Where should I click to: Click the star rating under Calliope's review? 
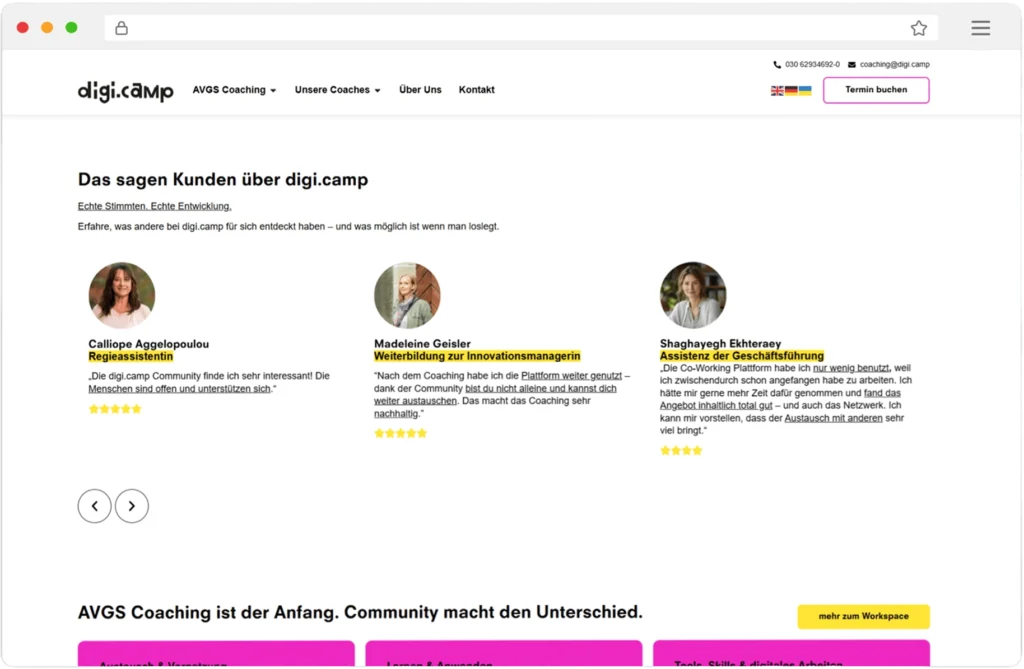115,409
